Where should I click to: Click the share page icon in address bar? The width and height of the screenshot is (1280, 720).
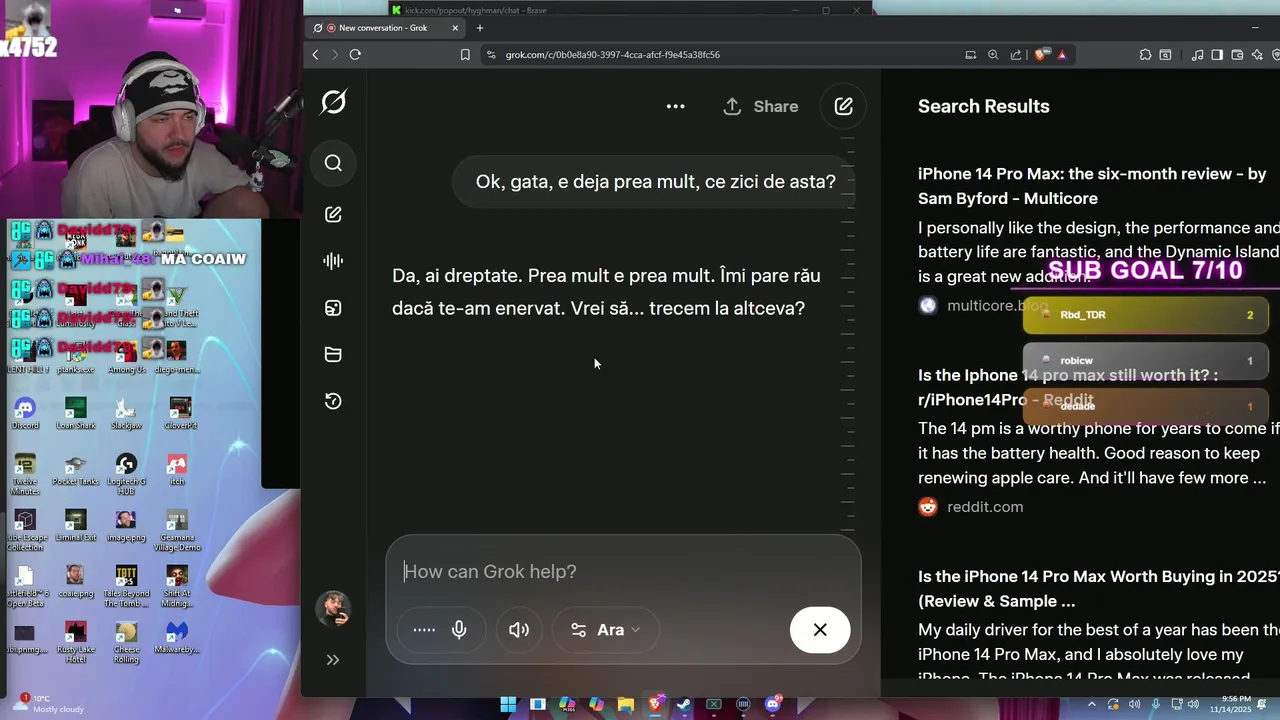click(1016, 55)
